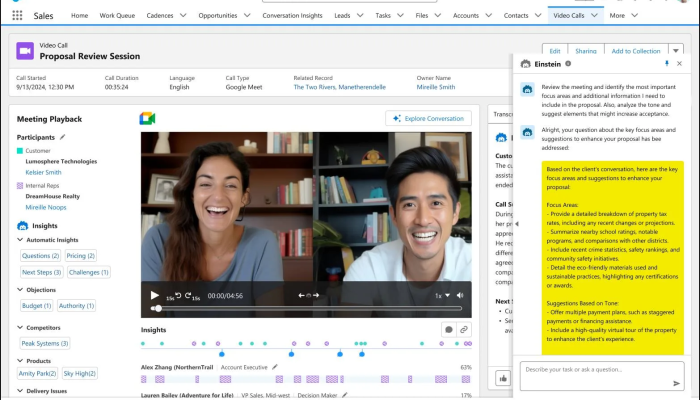The height and width of the screenshot is (400, 700).
Task: Click the first purple segment in Alex Zhang's talk track
Action: click(144, 379)
